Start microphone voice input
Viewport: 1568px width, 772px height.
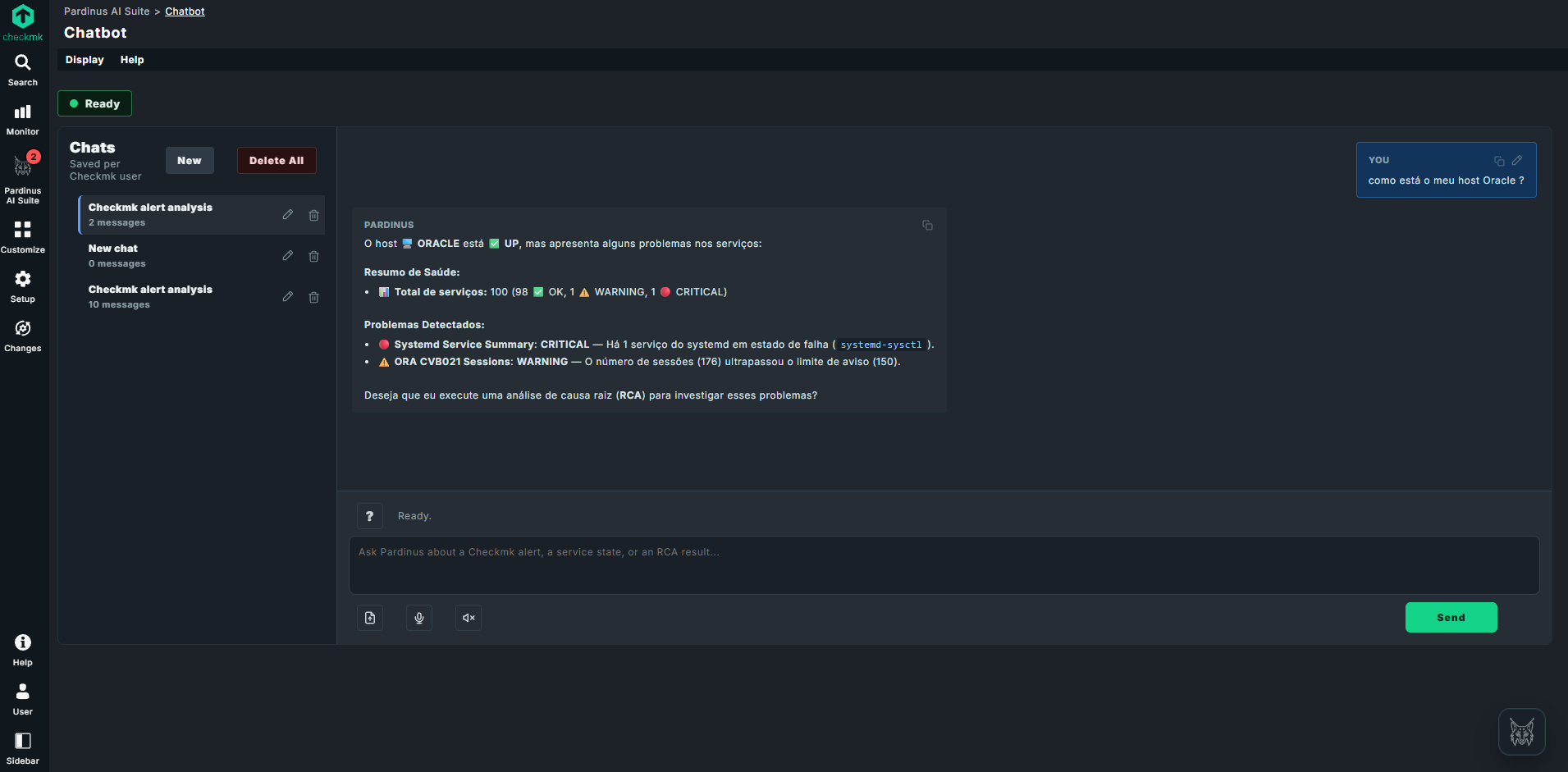click(419, 618)
